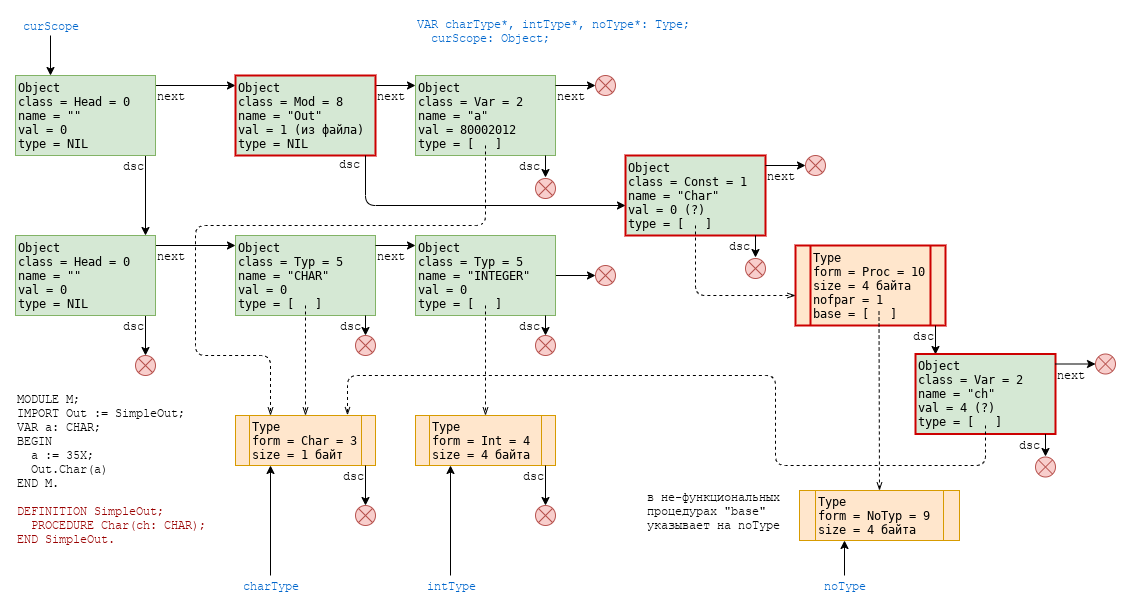Screen dimensions: 1131x611
Task: Click the nil circle below Var "a" dsc
Action: coord(545,188)
